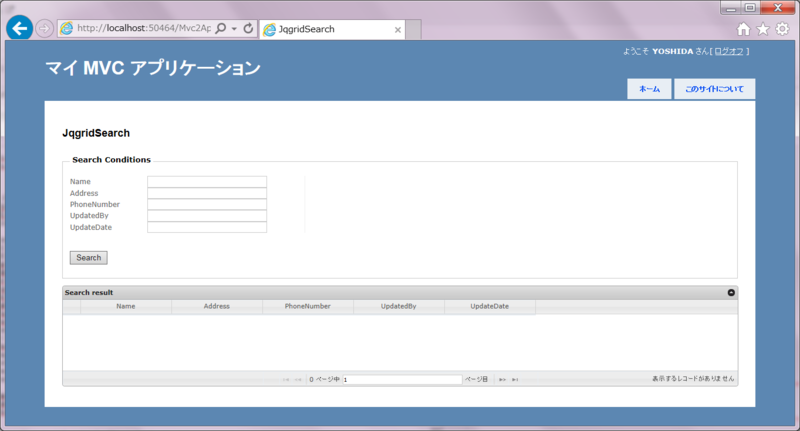Click the browser forward arrow button
This screenshot has height=431, width=800.
click(44, 29)
